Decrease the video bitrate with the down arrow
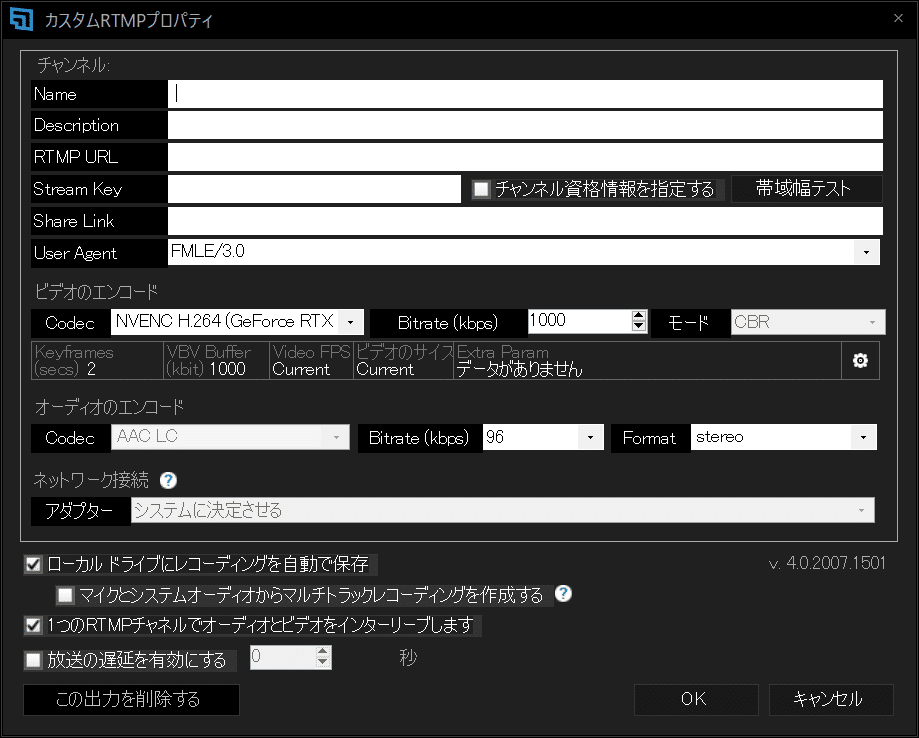This screenshot has width=919, height=738. pos(639,327)
